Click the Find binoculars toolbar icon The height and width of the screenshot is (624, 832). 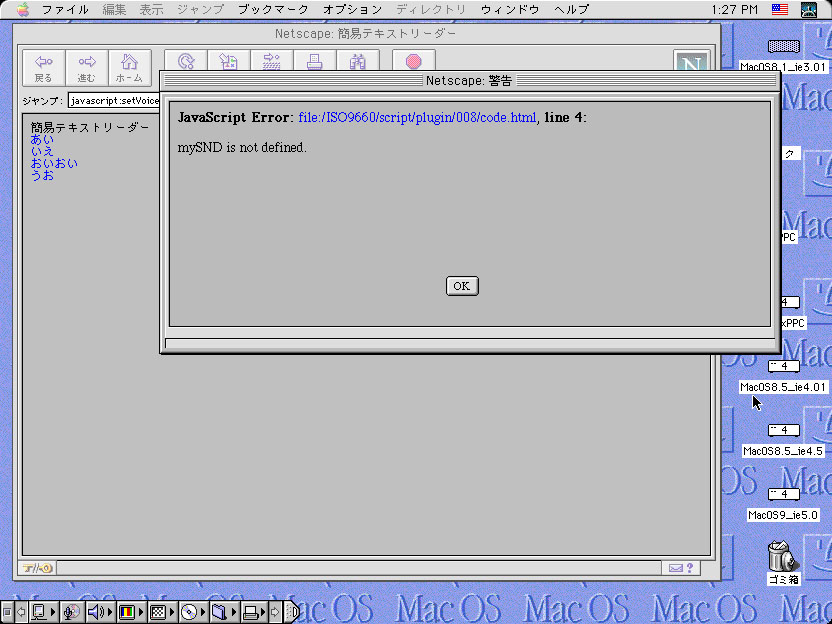point(357,62)
